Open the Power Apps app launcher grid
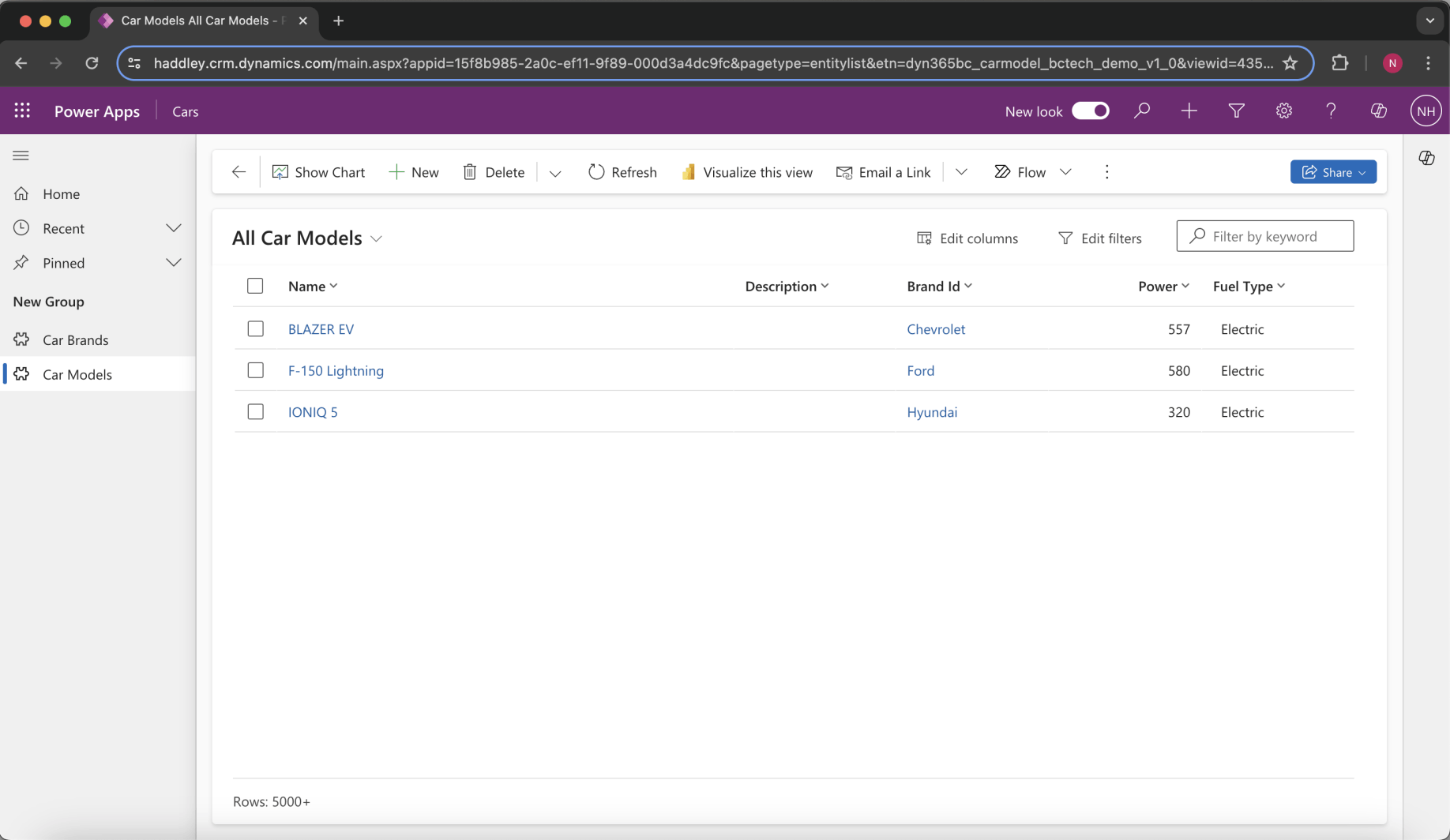The image size is (1450, 840). pos(22,111)
